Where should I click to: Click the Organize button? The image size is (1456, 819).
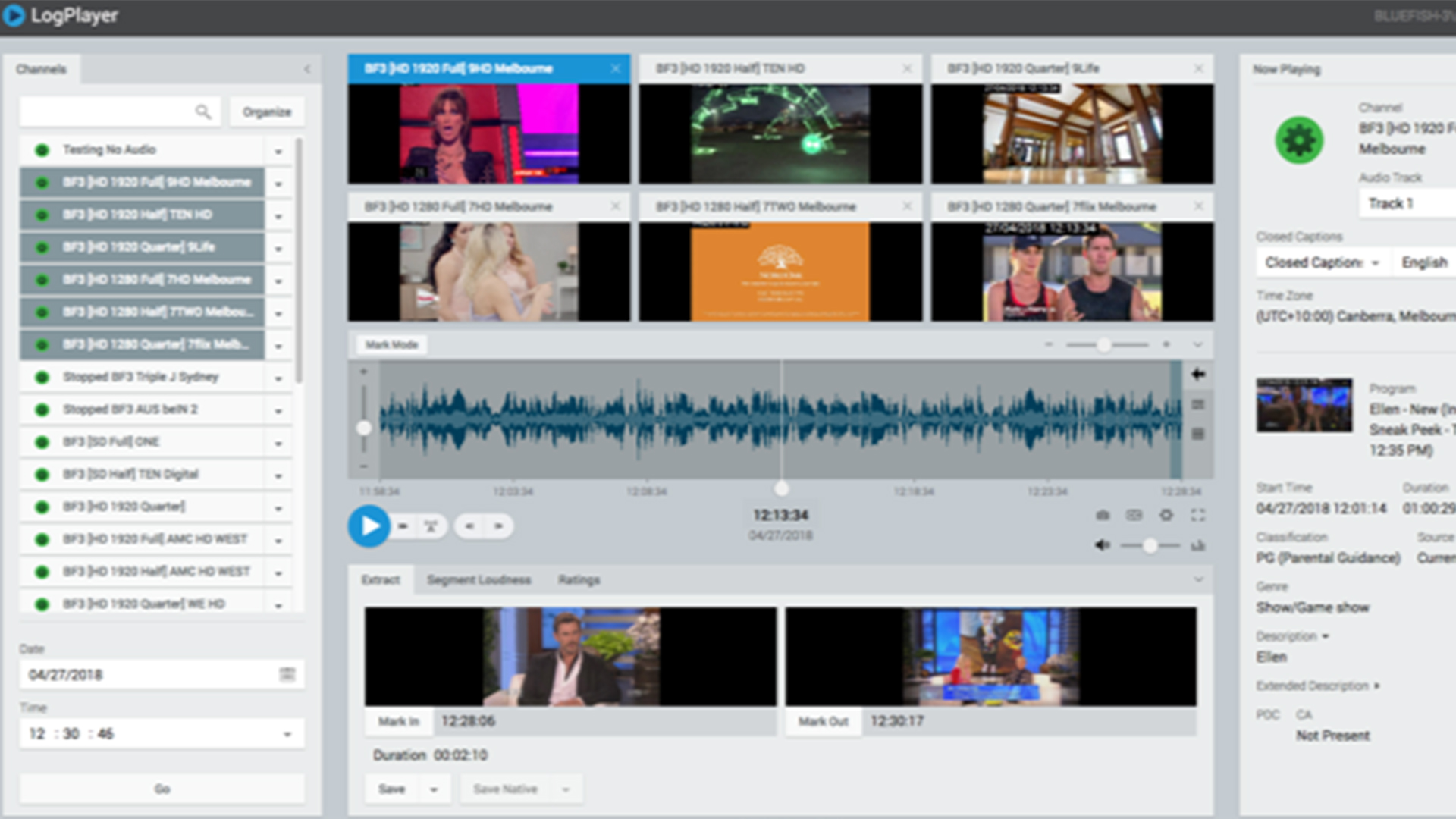coord(267,112)
